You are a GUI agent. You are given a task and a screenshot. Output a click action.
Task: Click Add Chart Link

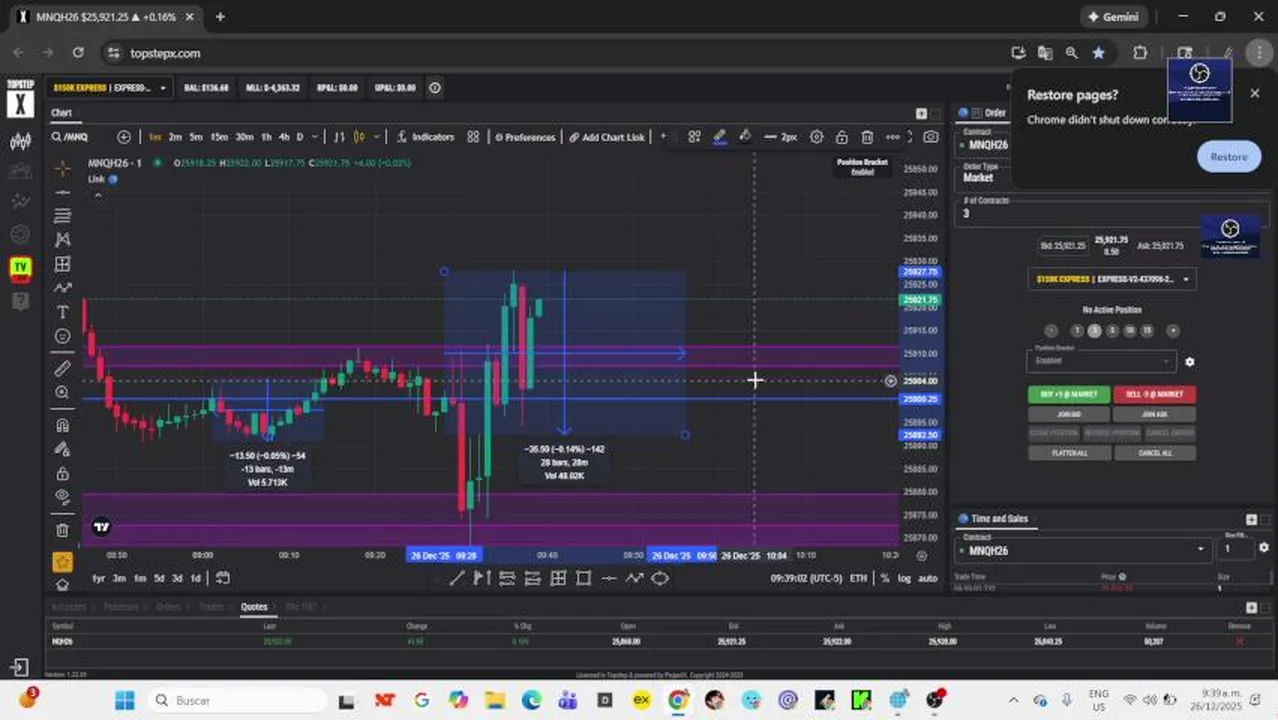(x=607, y=137)
